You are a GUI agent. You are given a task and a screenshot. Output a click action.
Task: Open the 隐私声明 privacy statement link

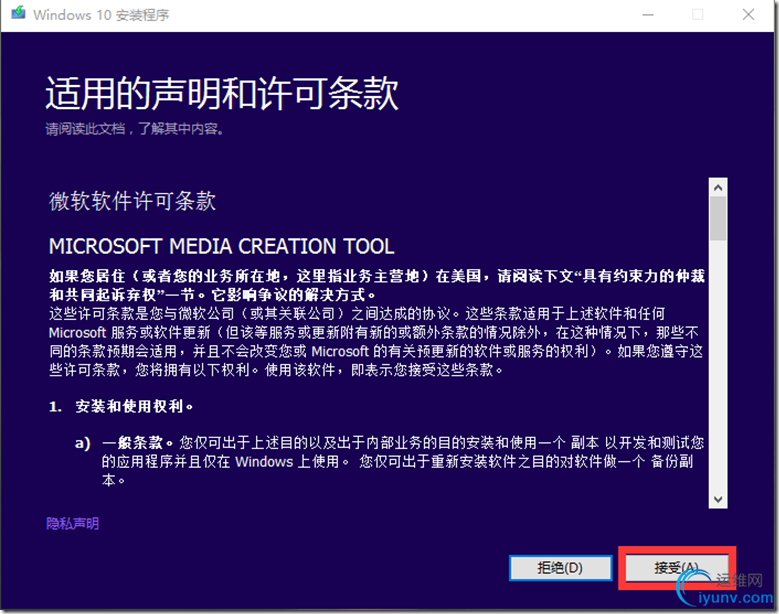click(x=73, y=523)
